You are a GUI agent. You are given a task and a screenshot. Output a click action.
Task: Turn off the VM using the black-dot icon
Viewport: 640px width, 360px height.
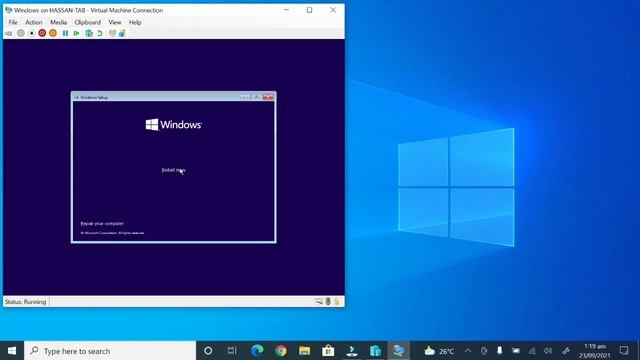[x=31, y=33]
